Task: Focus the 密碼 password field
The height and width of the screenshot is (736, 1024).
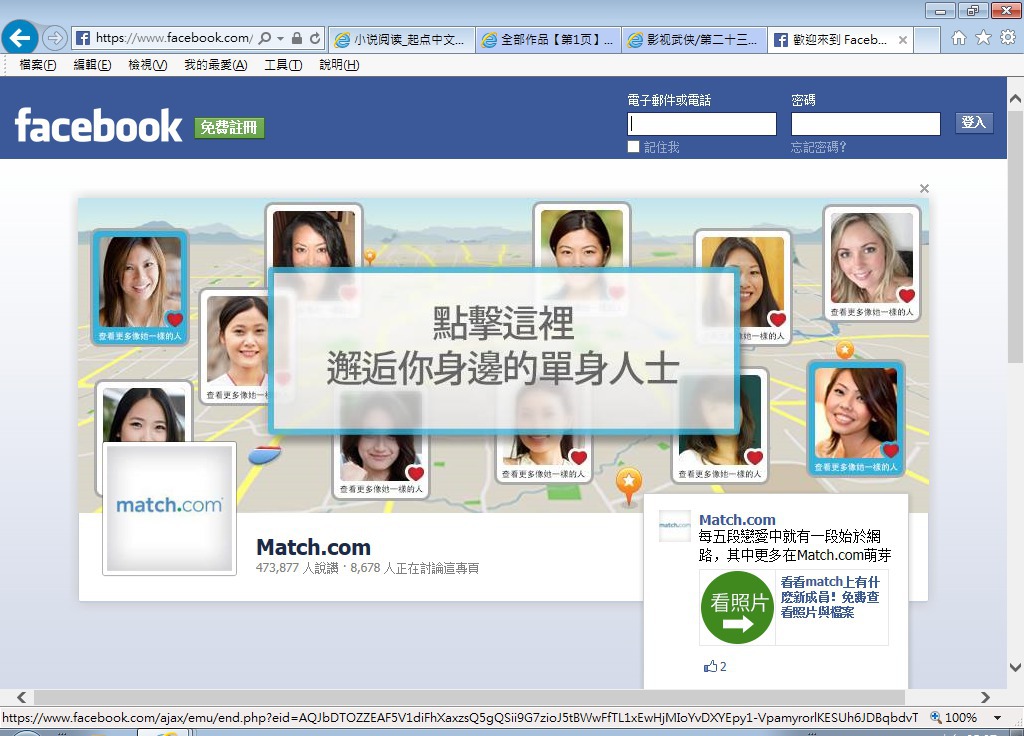Action: click(866, 123)
